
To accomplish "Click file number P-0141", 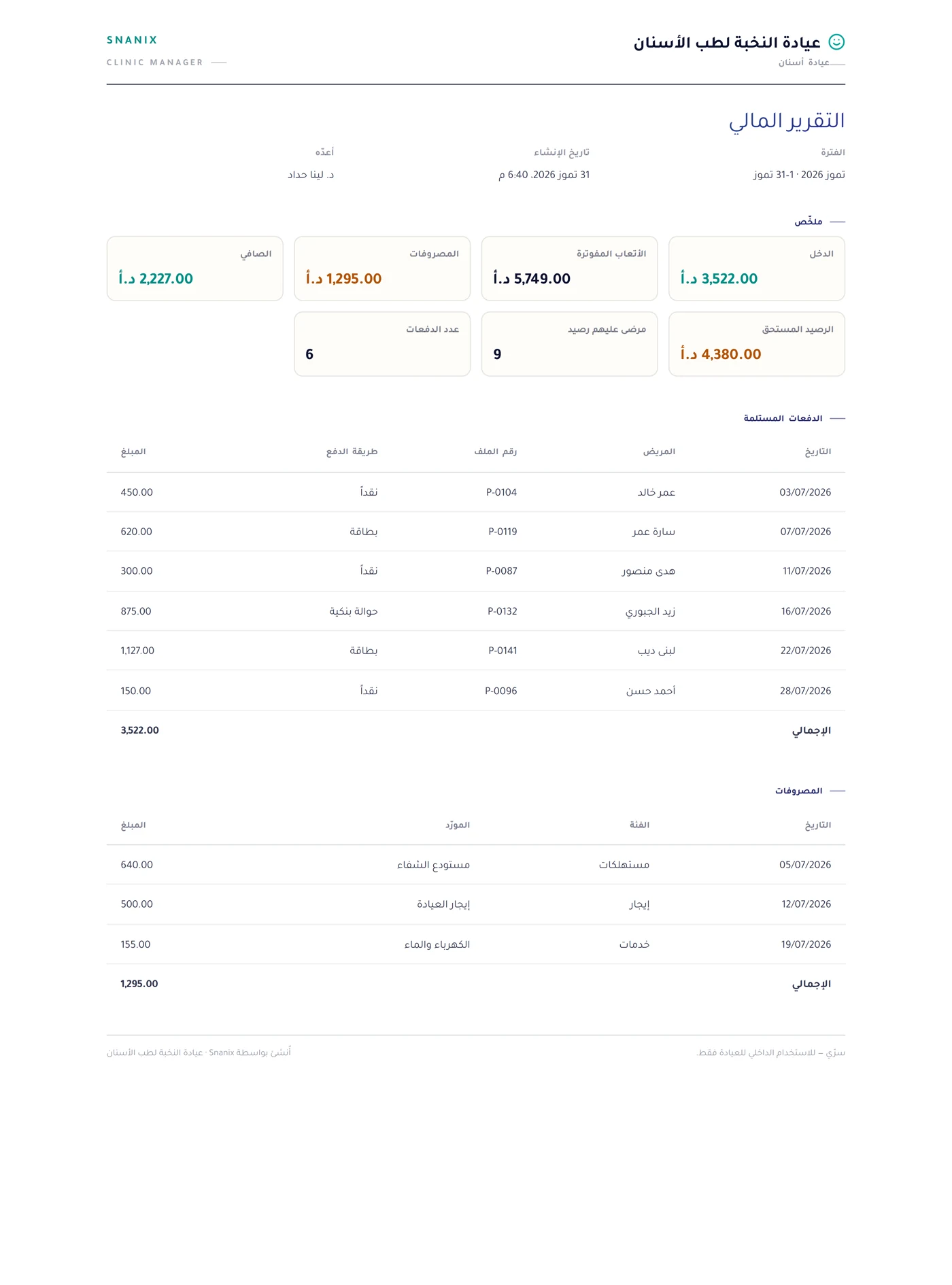I will coord(503,651).
